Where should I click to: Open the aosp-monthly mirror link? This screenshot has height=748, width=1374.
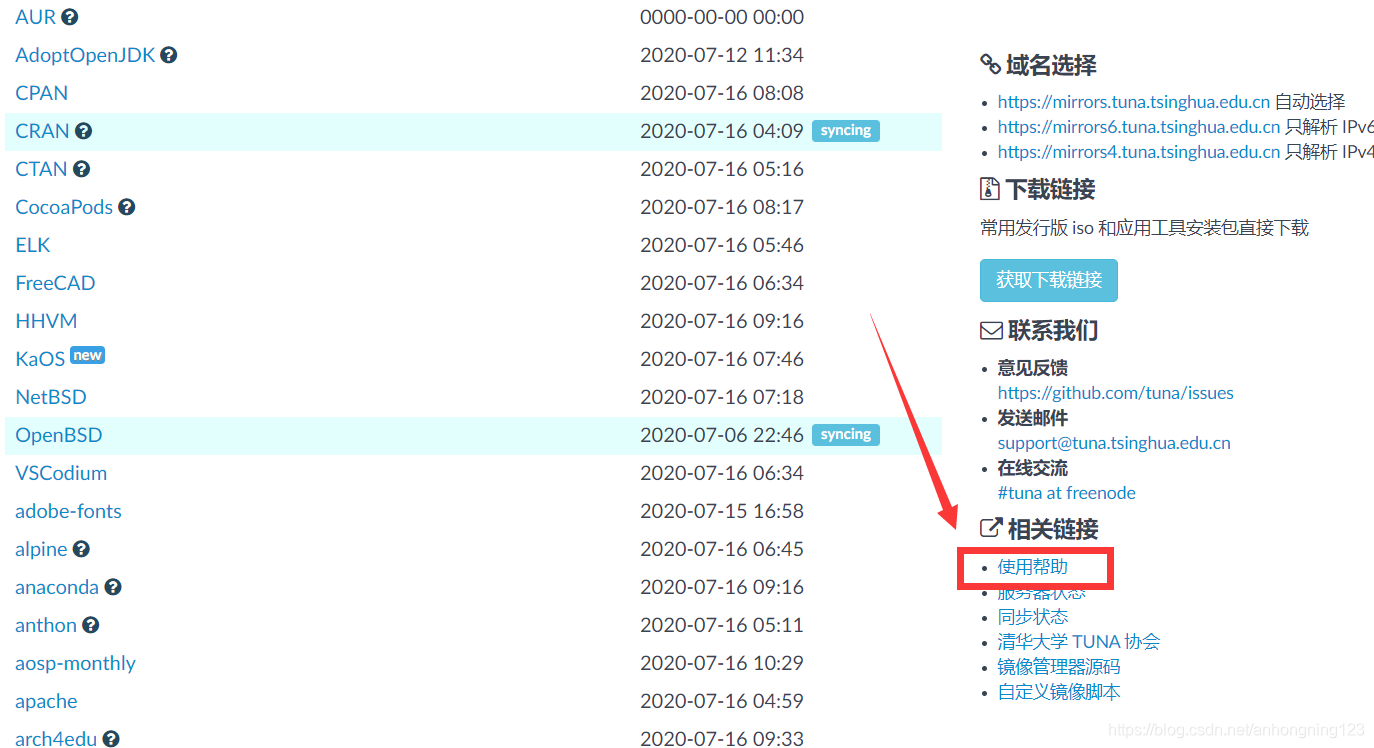[76, 663]
